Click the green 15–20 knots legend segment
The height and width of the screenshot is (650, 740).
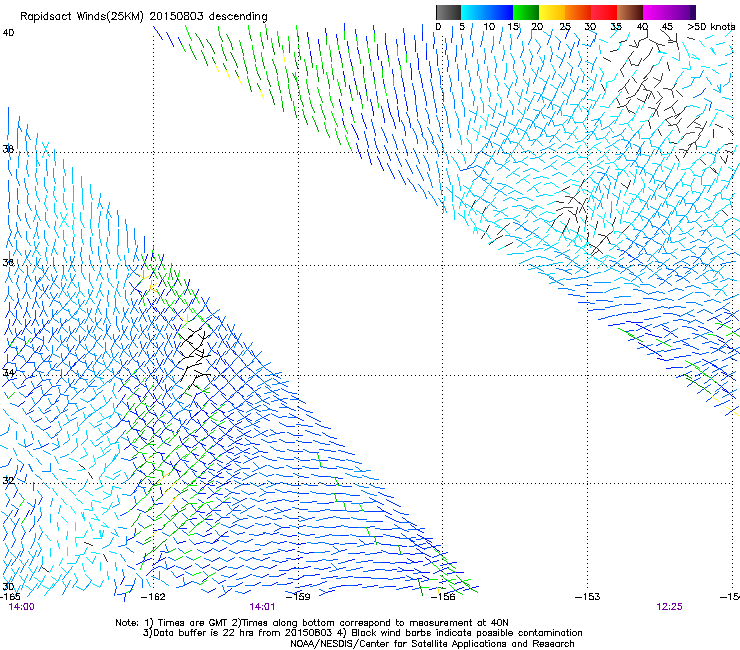pos(526,12)
